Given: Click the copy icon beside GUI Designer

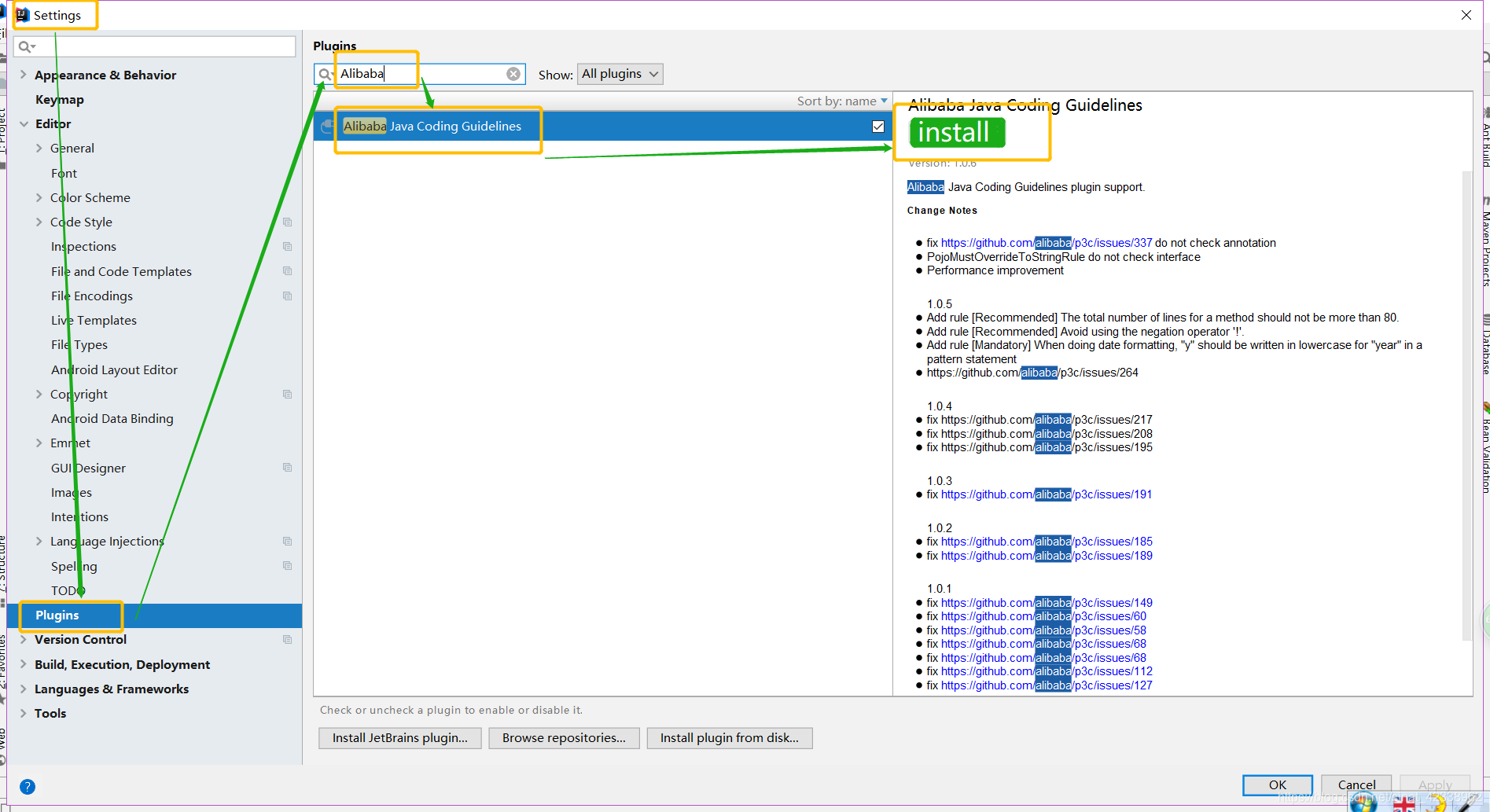Looking at the screenshot, I should tap(288, 468).
